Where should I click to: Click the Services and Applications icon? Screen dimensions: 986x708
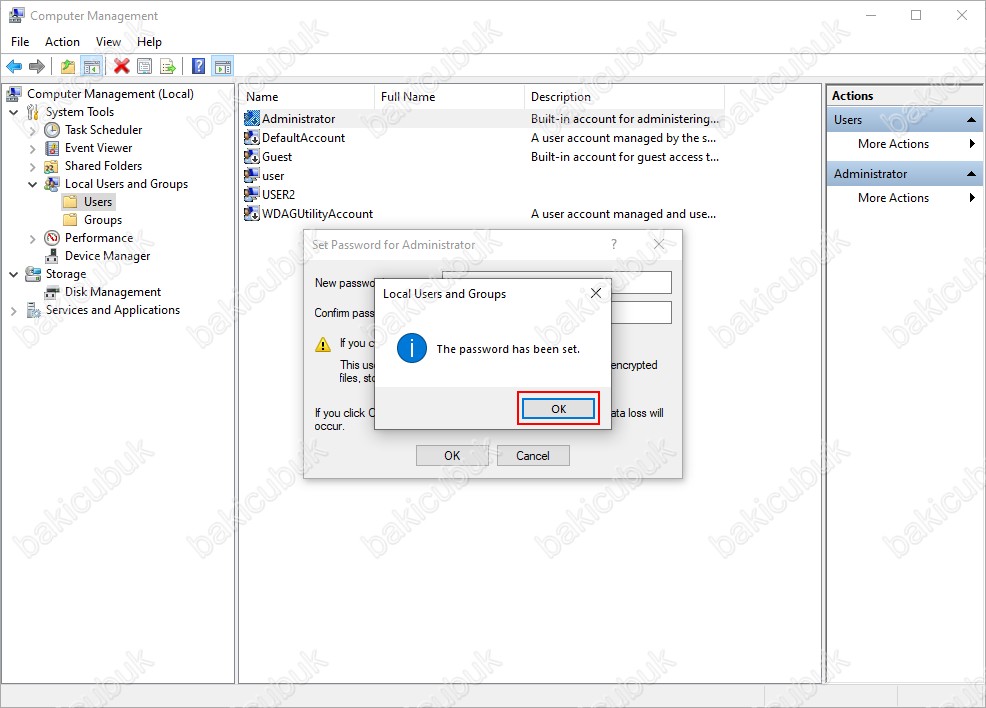[x=33, y=311]
